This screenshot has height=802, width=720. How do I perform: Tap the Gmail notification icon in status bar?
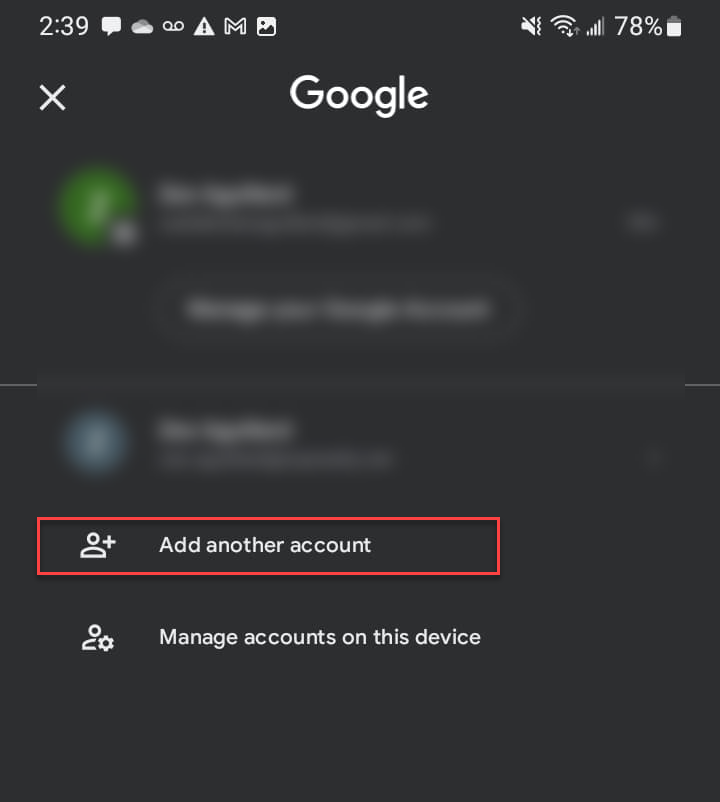[235, 27]
